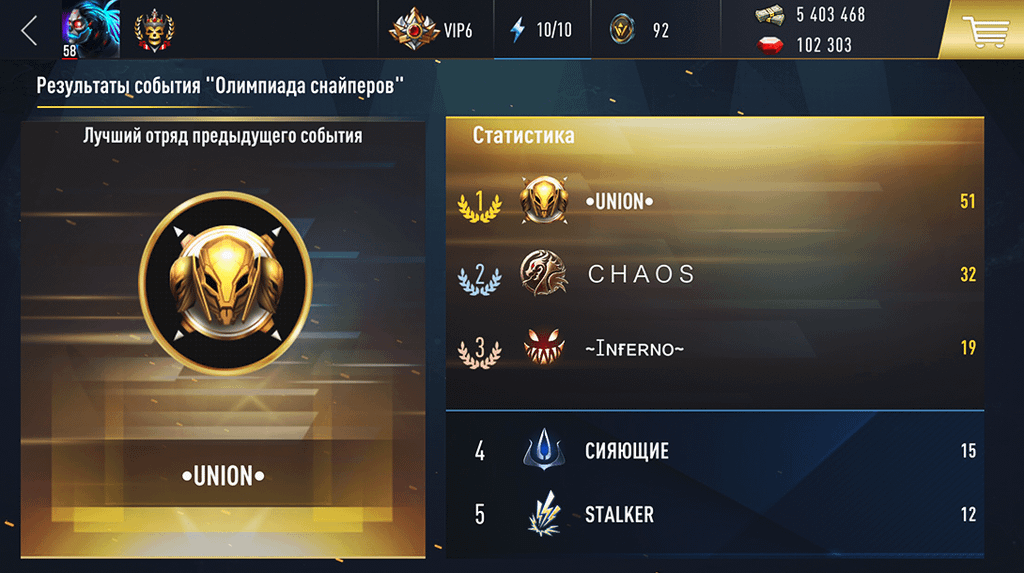Open the CHAOS squad dragon emblem
Image resolution: width=1024 pixels, height=573 pixels.
point(543,273)
